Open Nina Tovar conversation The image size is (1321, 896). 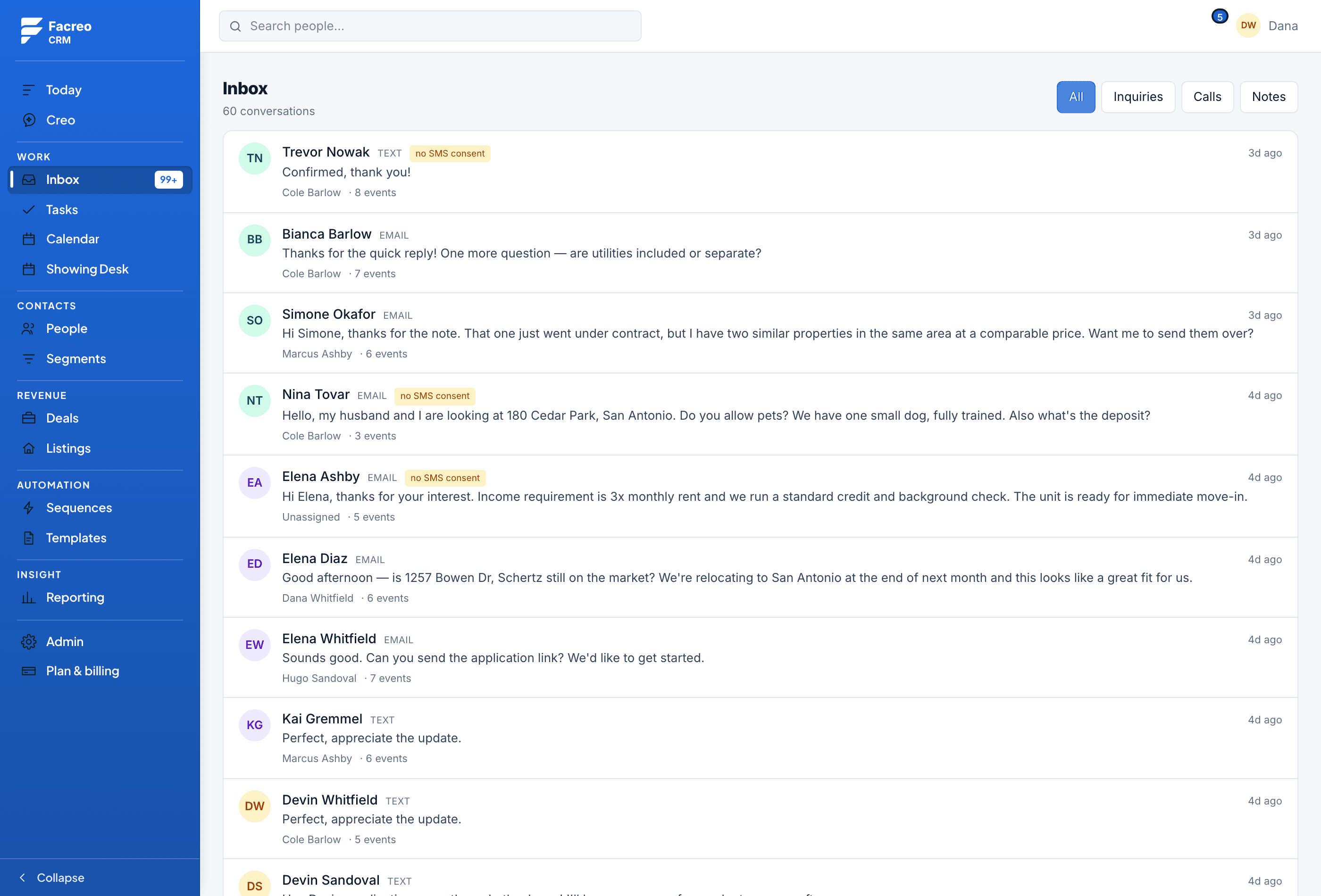760,415
